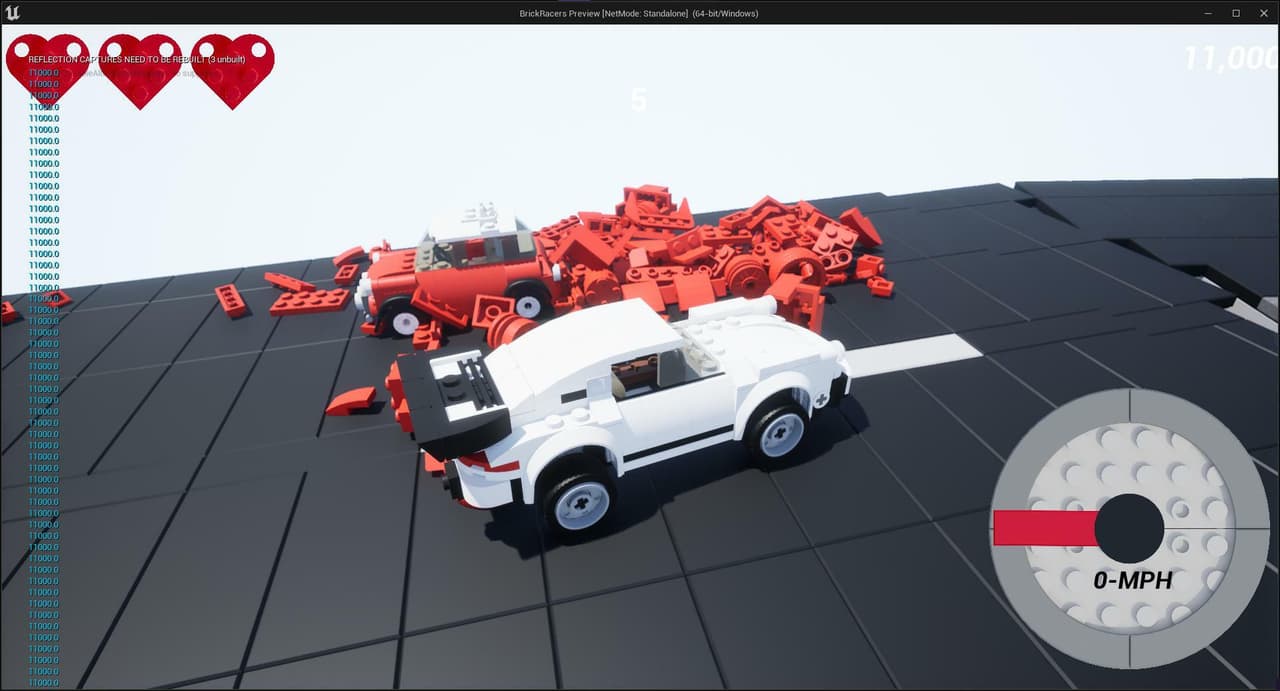Minimize the BrickRacers Preview window
The image size is (1280, 691).
[x=1208, y=12]
